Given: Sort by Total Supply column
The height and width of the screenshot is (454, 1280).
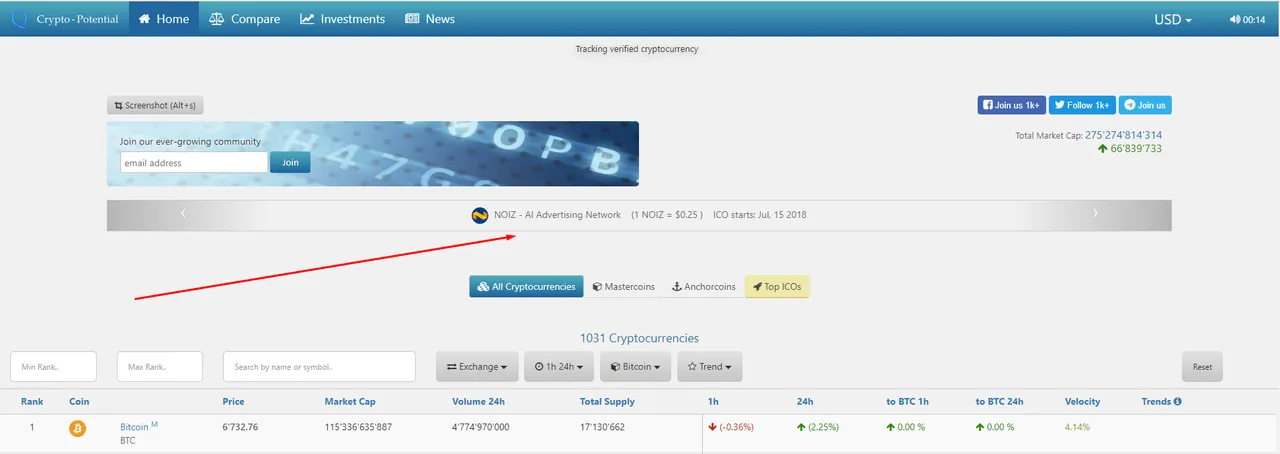Looking at the screenshot, I should (x=607, y=401).
